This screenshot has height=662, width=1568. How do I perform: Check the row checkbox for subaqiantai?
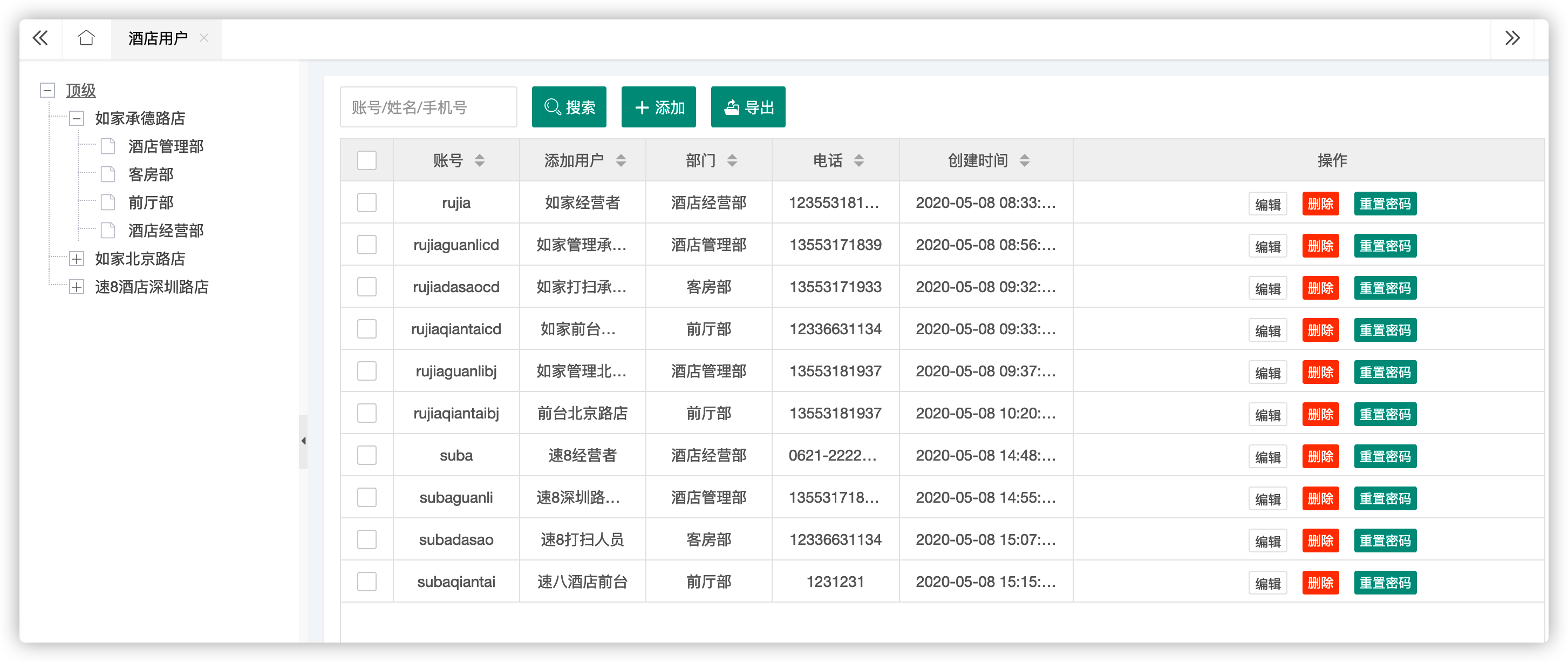pyautogui.click(x=367, y=581)
